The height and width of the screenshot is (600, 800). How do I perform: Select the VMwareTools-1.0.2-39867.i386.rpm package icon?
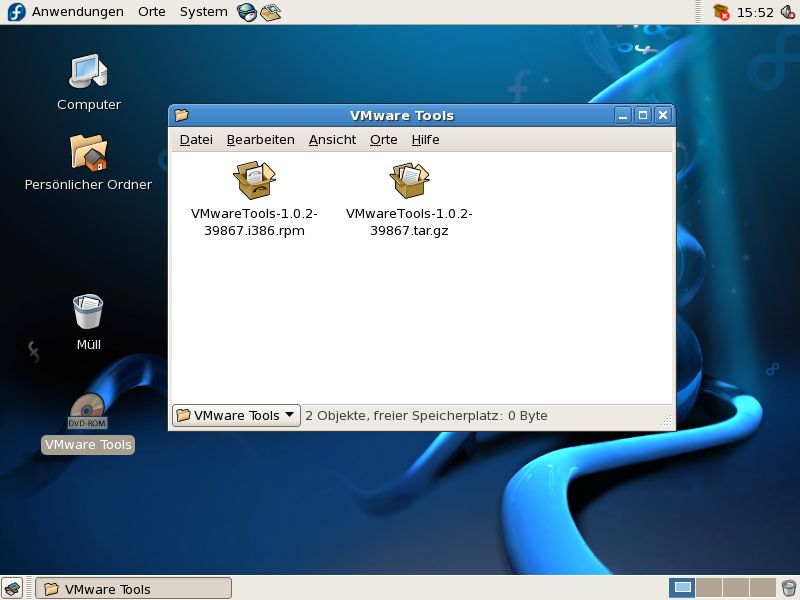[254, 180]
